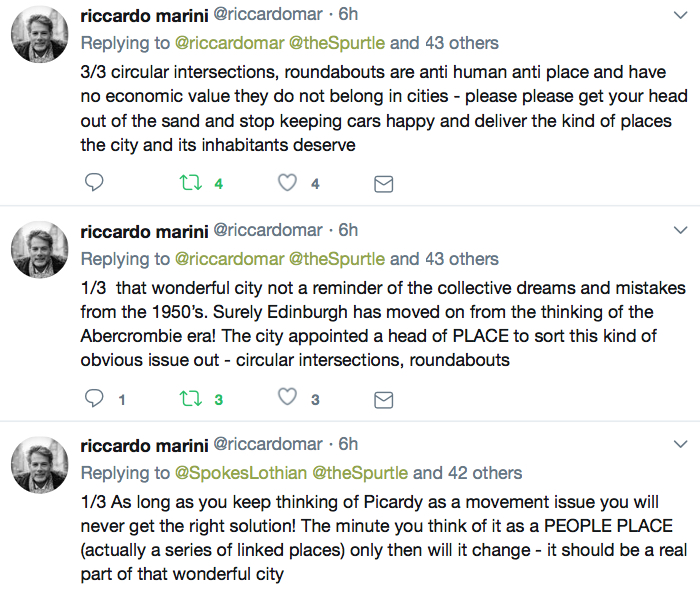
Task: Open @theSpurtle mention in the first tweet
Action: click(337, 43)
